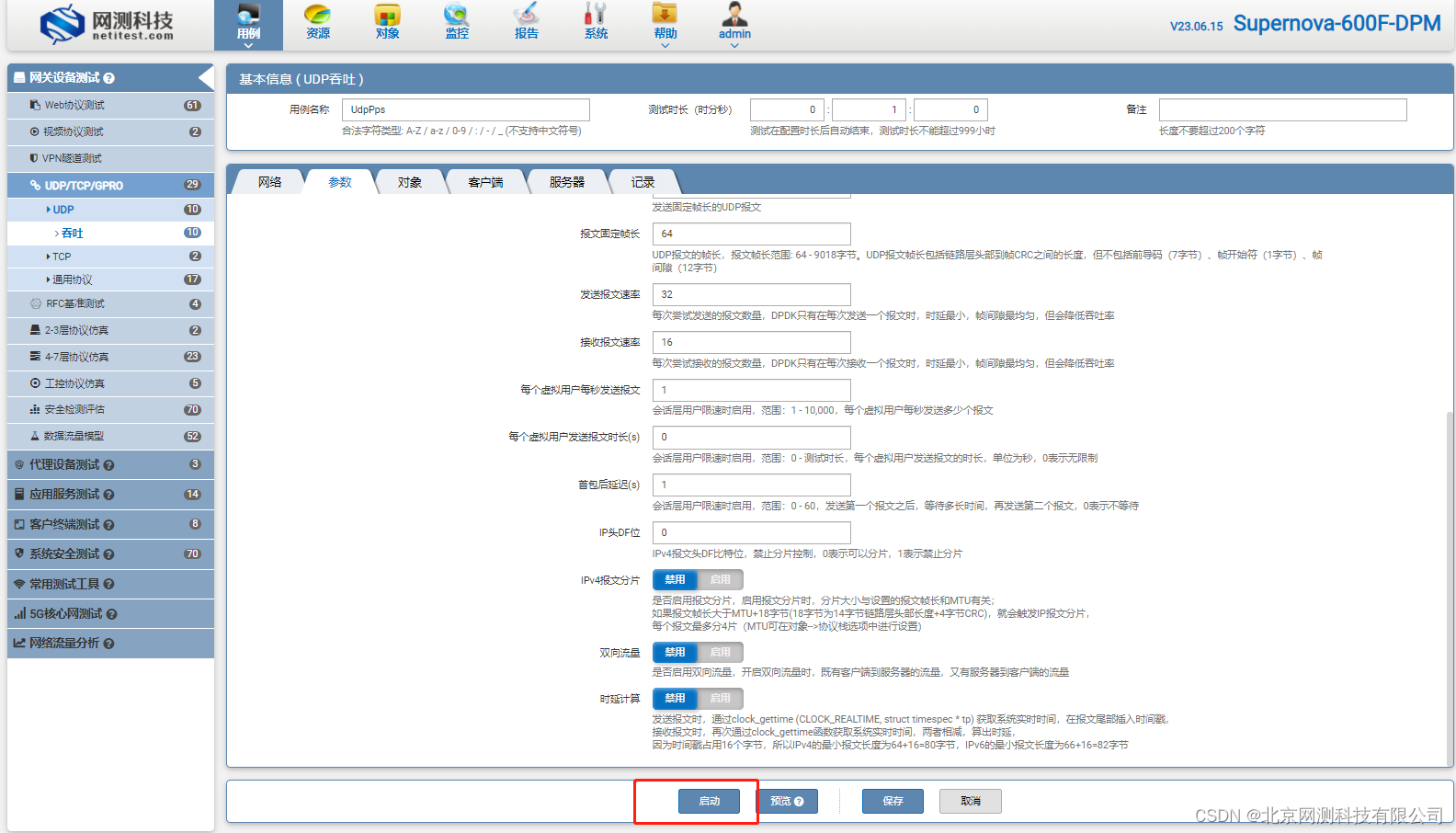Switch to the 客户端 tab
This screenshot has width=1456, height=833.
tap(485, 182)
